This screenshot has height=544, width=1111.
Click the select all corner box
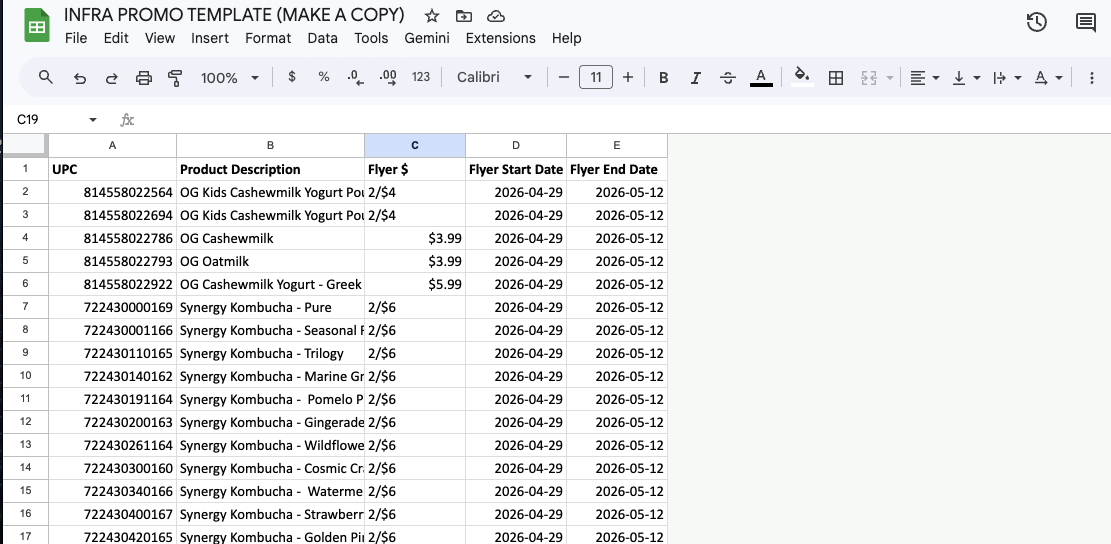click(x=26, y=145)
